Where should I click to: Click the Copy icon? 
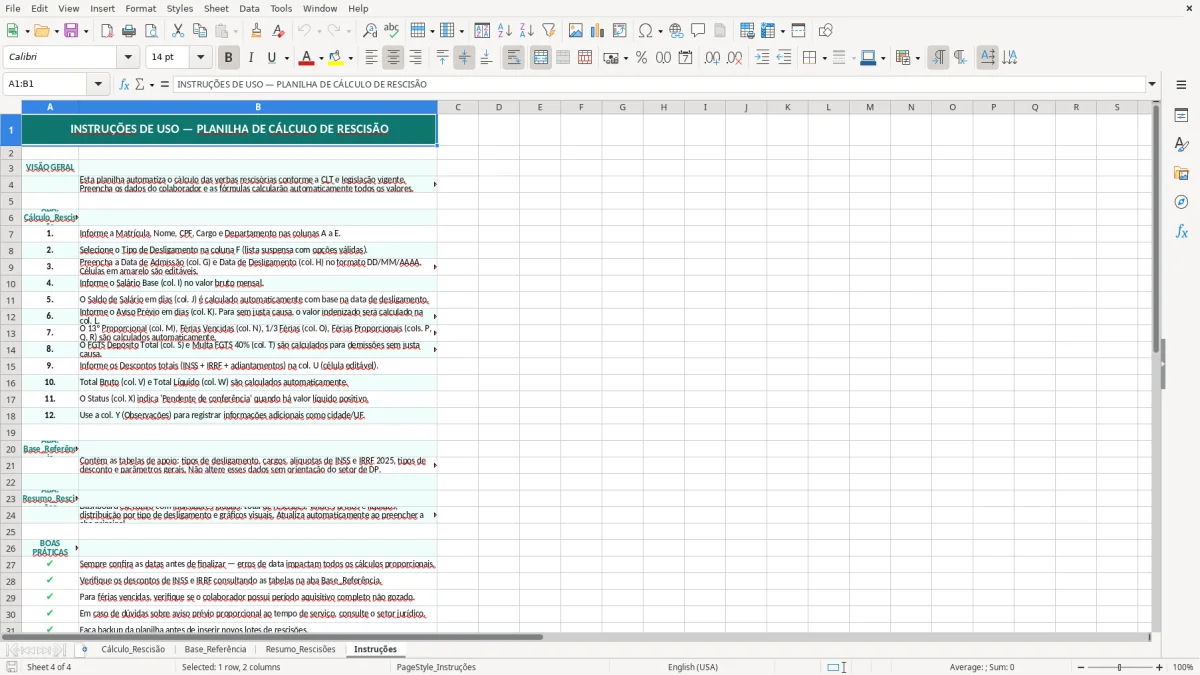200,31
